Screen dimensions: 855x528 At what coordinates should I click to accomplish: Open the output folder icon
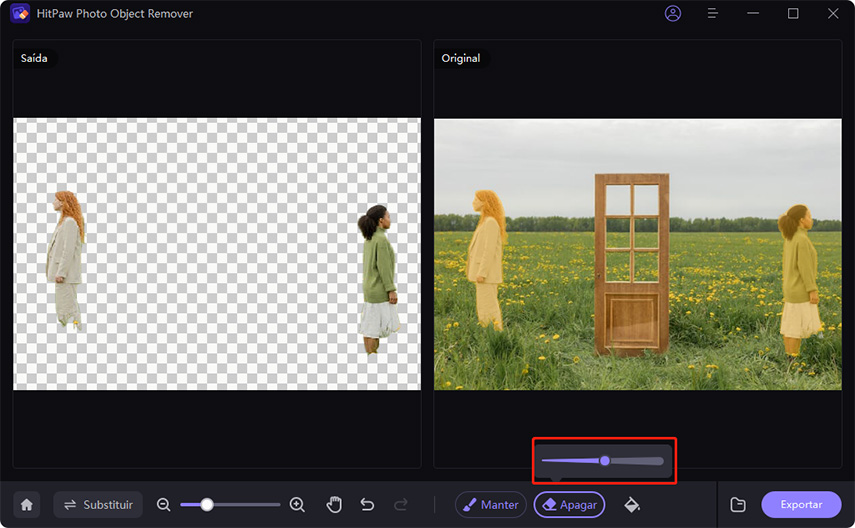point(738,505)
